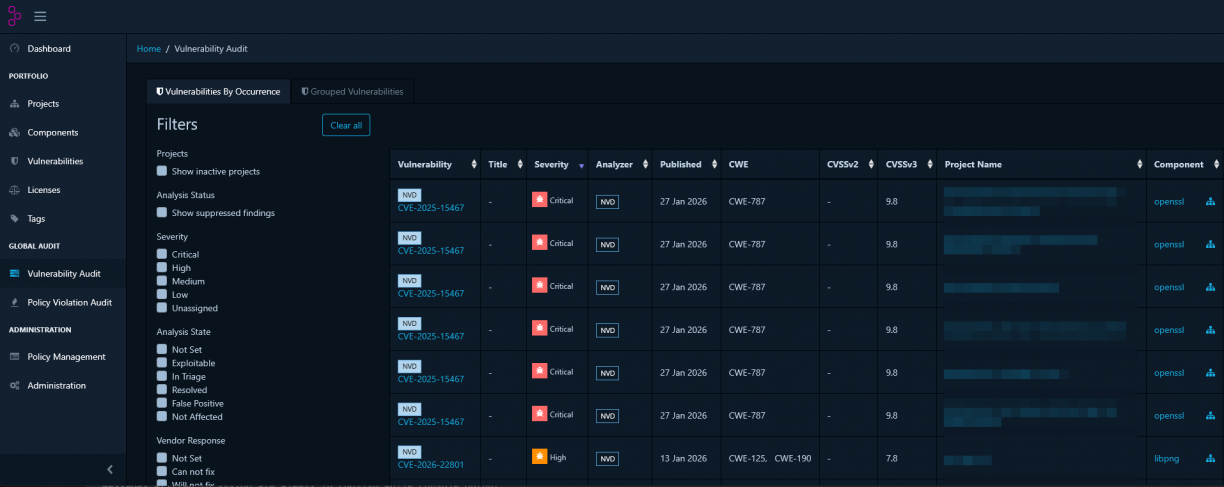This screenshot has height=487, width=1224.
Task: Enable Show suppressed findings checkbox
Action: [162, 213]
